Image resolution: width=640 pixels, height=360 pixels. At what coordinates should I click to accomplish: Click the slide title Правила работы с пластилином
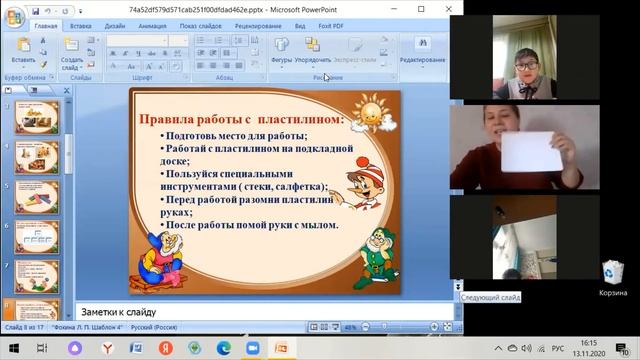[x=242, y=119]
